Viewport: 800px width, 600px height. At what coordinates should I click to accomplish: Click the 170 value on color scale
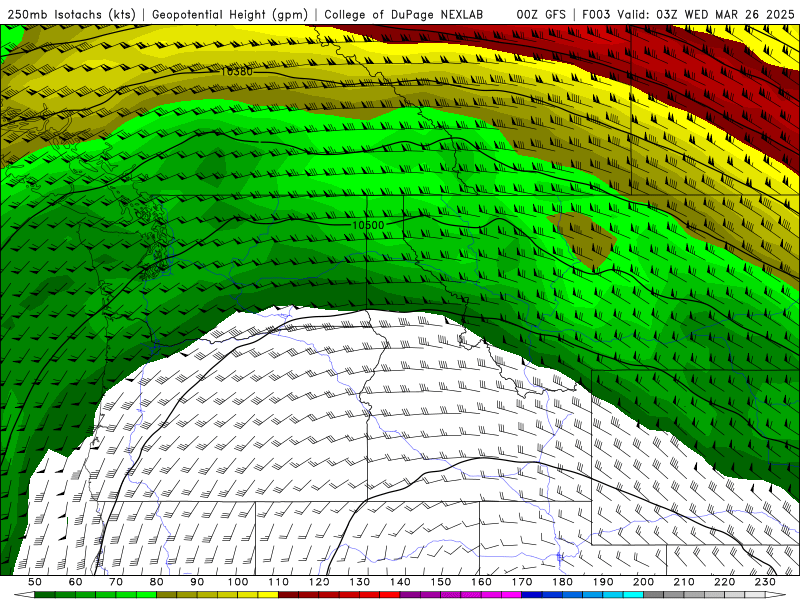point(522,582)
